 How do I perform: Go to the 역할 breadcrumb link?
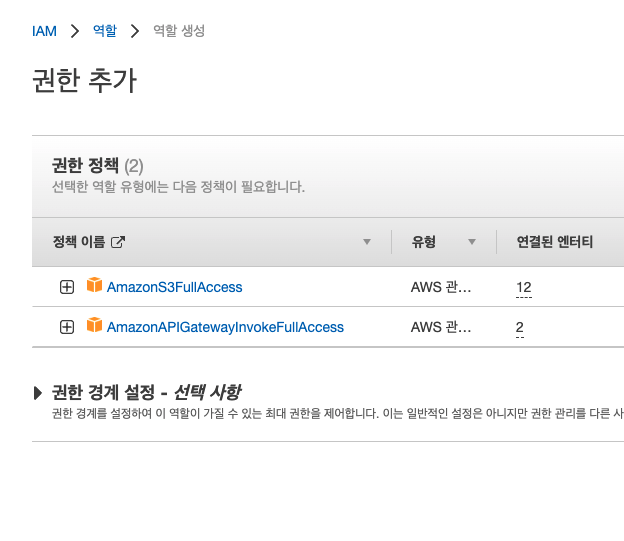pos(105,31)
